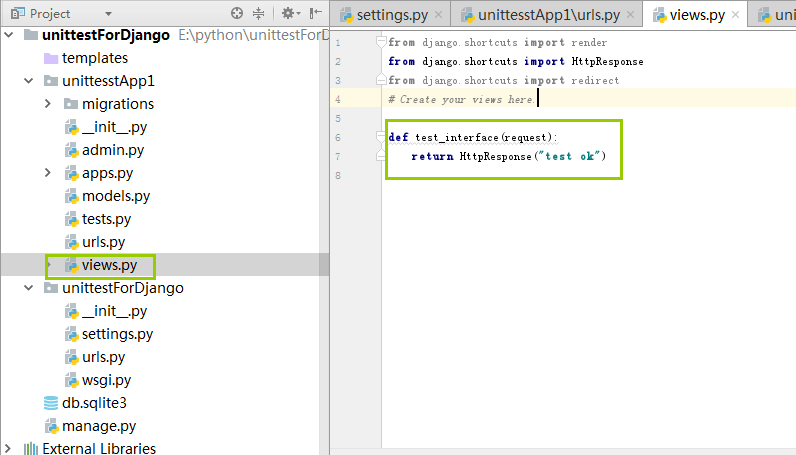The image size is (796, 455).
Task: Click 'redirect' in the line 3 import
Action: coord(595,80)
